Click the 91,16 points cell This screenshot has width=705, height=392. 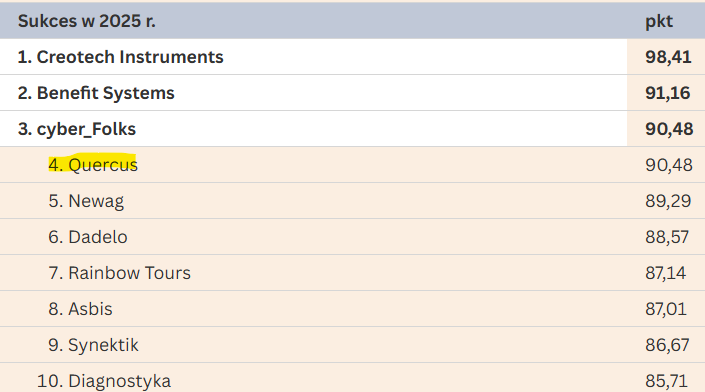tap(668, 93)
